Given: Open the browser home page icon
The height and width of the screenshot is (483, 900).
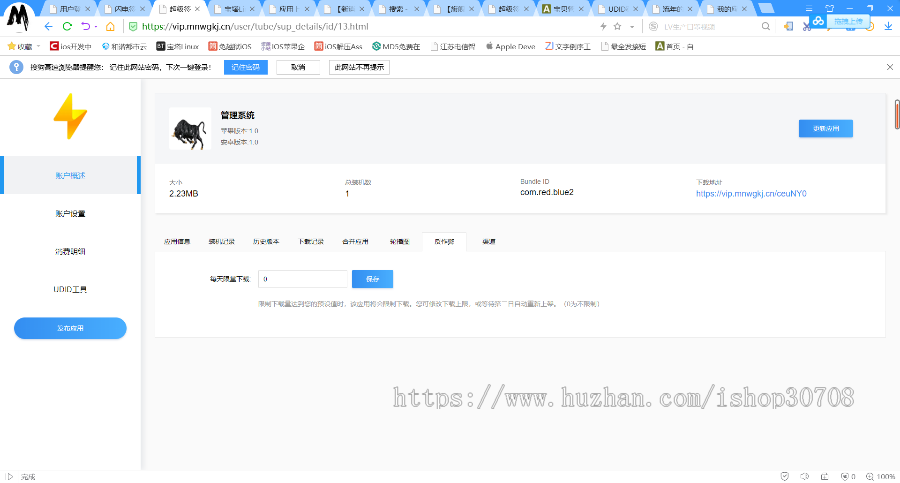Looking at the screenshot, I should point(110,26).
